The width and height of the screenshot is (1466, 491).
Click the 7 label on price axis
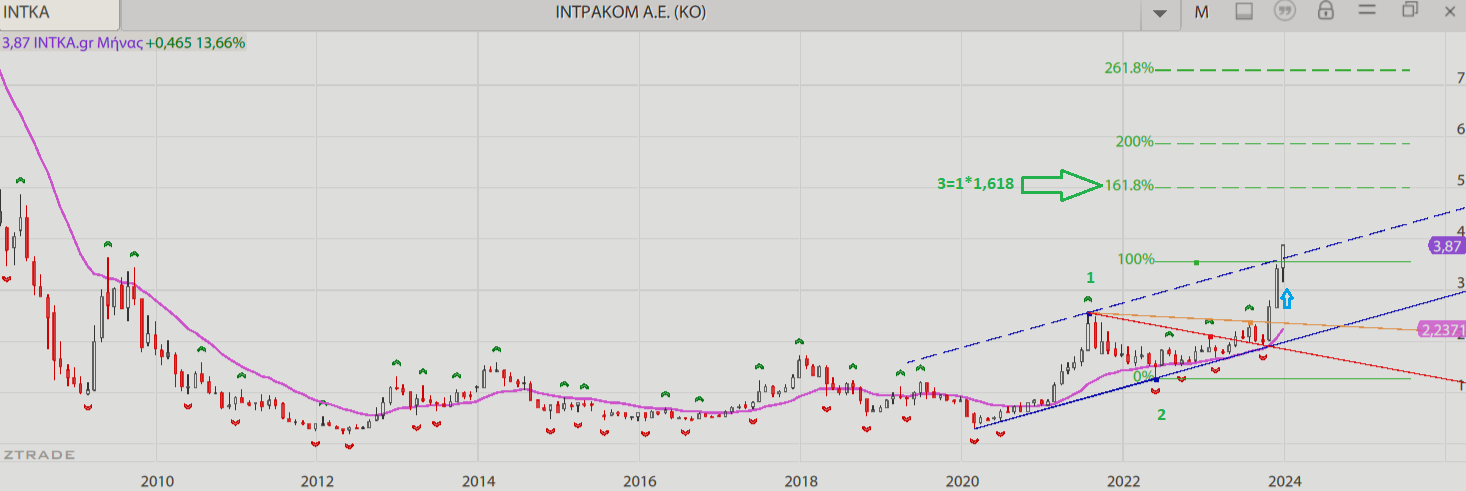(x=1461, y=78)
